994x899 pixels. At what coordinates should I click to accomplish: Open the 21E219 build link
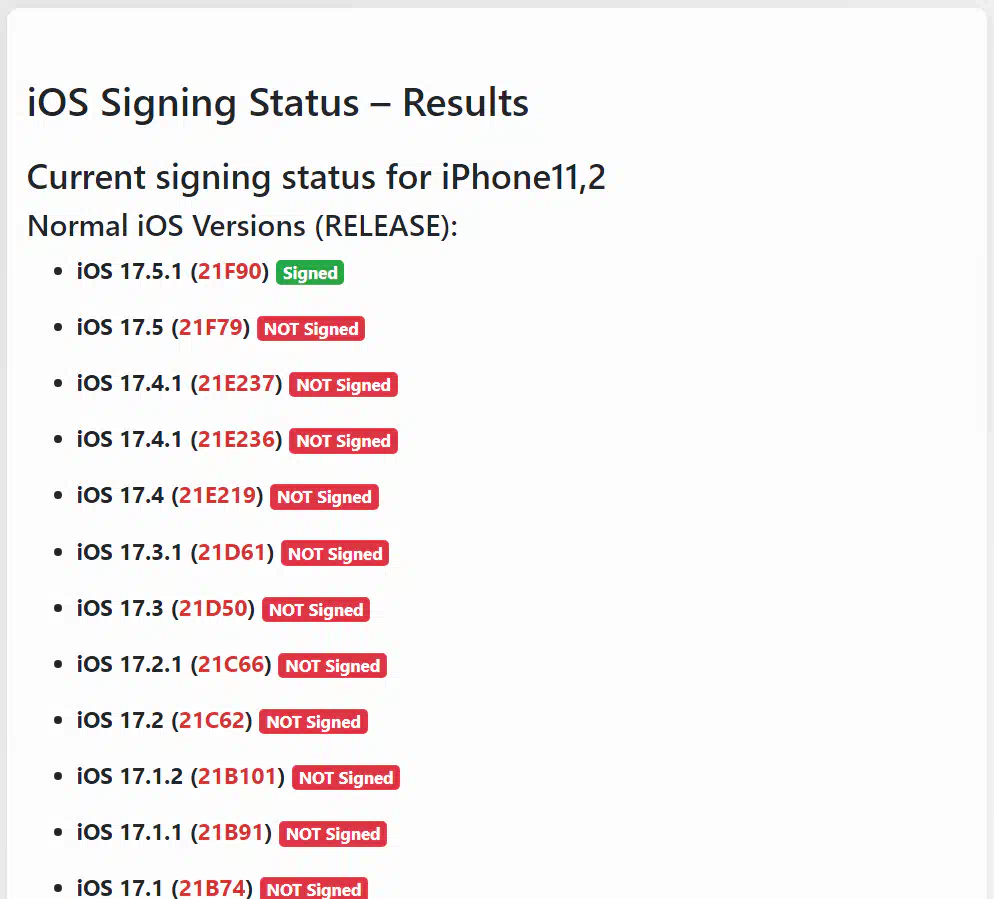tap(217, 496)
